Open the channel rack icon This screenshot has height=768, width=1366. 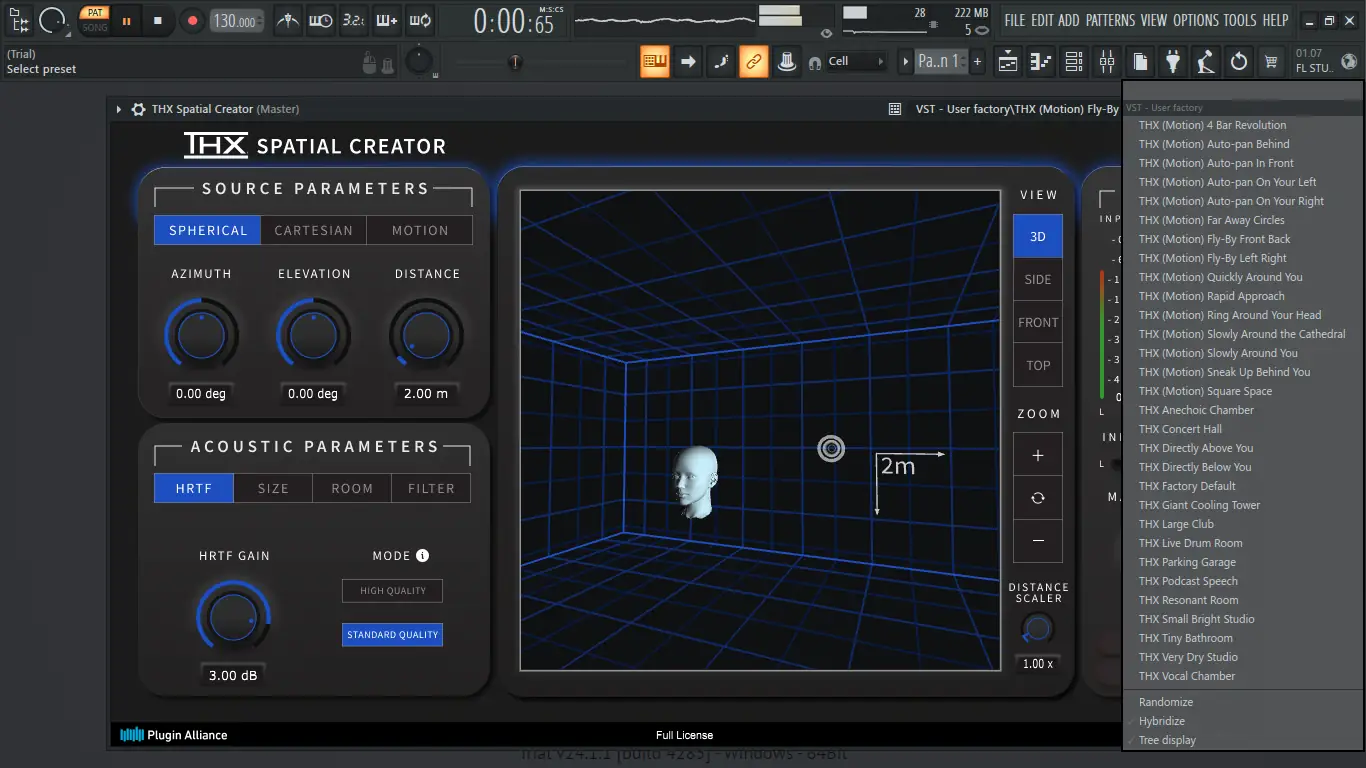click(x=1073, y=62)
